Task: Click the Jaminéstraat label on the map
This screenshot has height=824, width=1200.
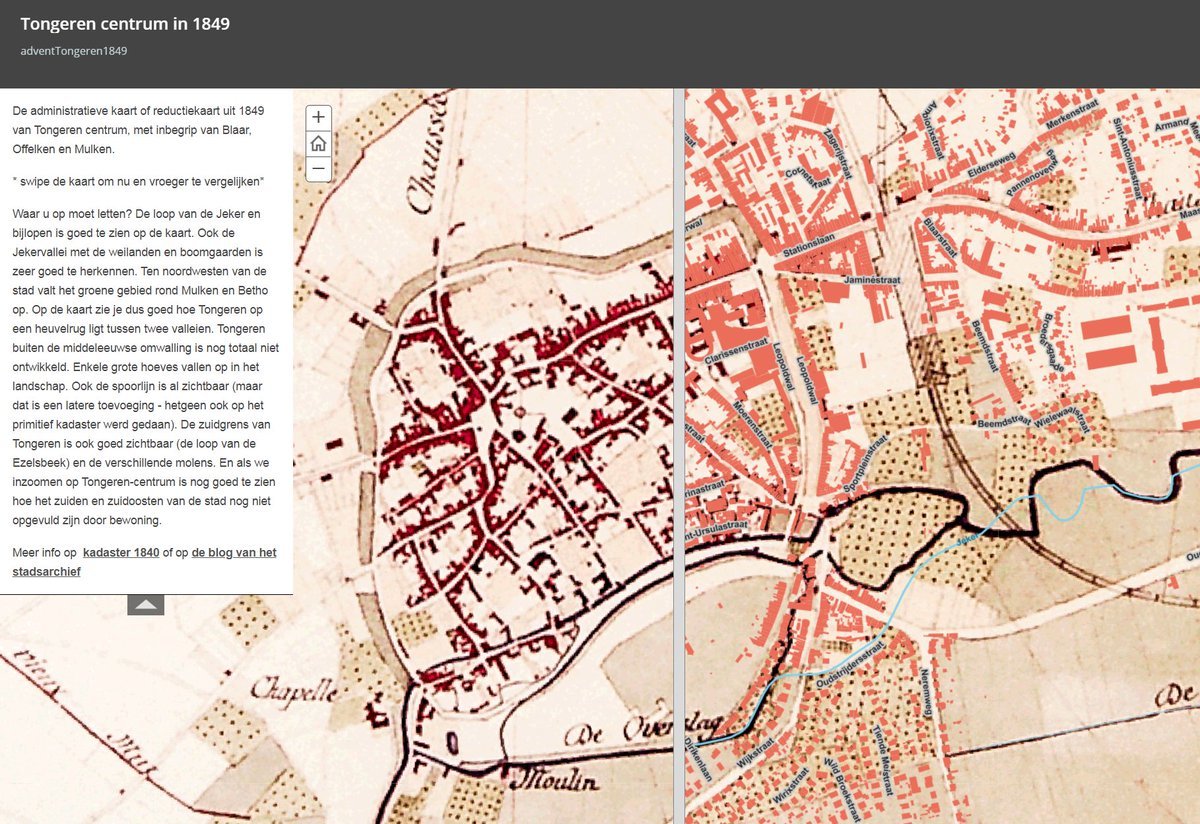Action: click(x=872, y=280)
